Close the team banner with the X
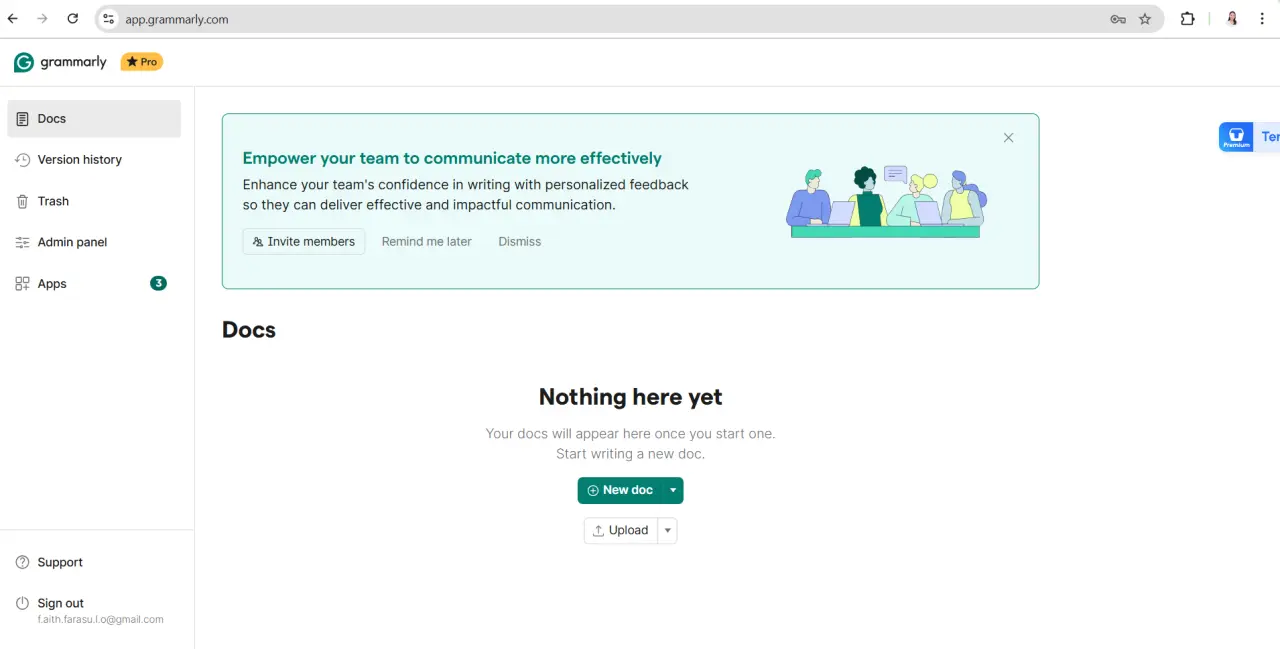Viewport: 1280px width, 649px height. pos(1008,138)
